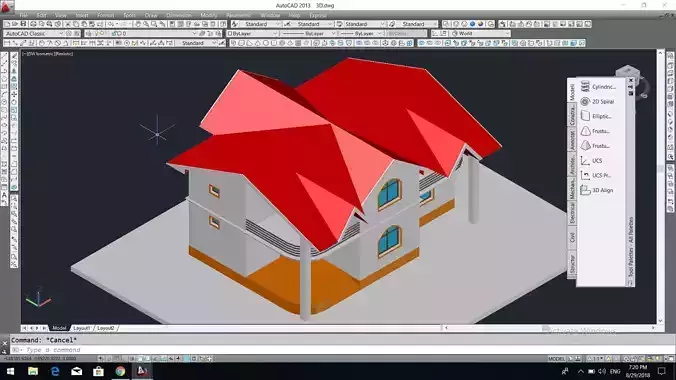Click the Elliptical Cylinder tool in palette
This screenshot has height=380, width=676.
(596, 116)
